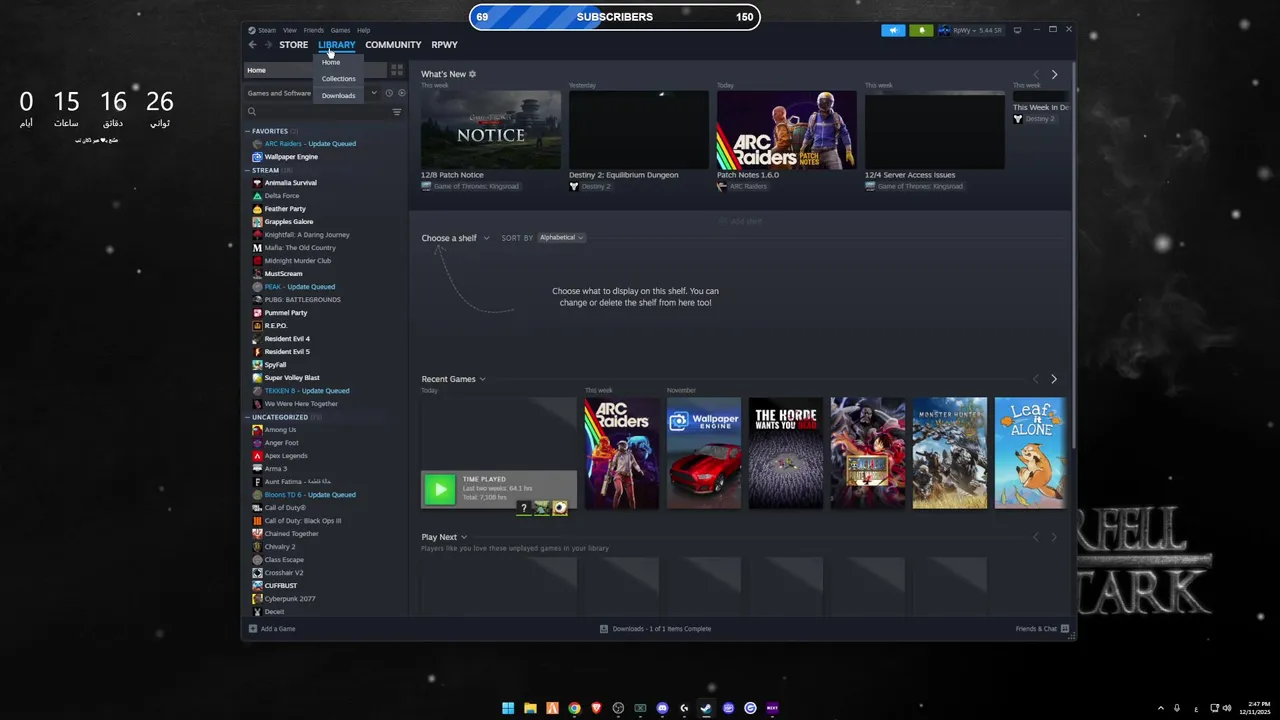Select PUBG: BATTLEGROUNDS in library list

pos(302,300)
